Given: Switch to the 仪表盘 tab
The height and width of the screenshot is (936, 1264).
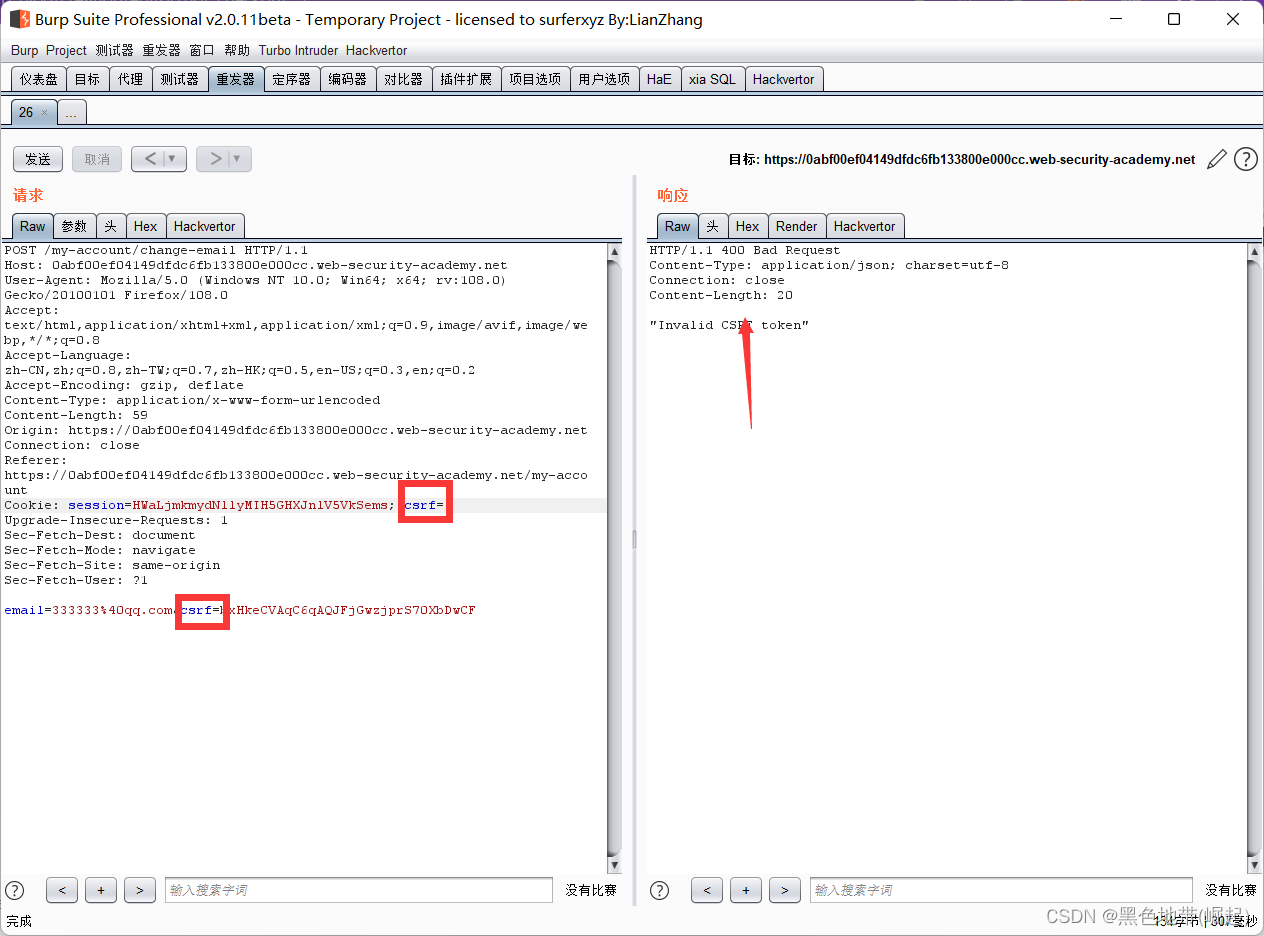Looking at the screenshot, I should click(x=39, y=79).
